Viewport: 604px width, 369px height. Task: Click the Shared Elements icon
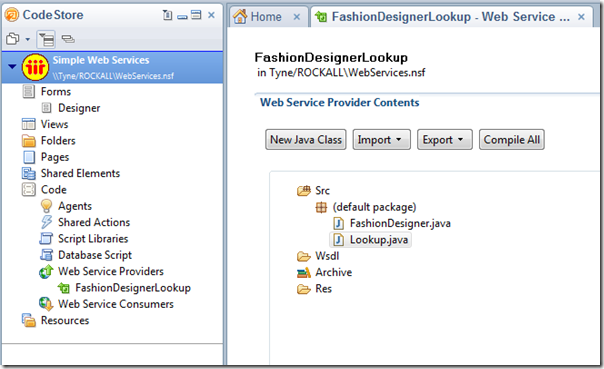(x=29, y=173)
